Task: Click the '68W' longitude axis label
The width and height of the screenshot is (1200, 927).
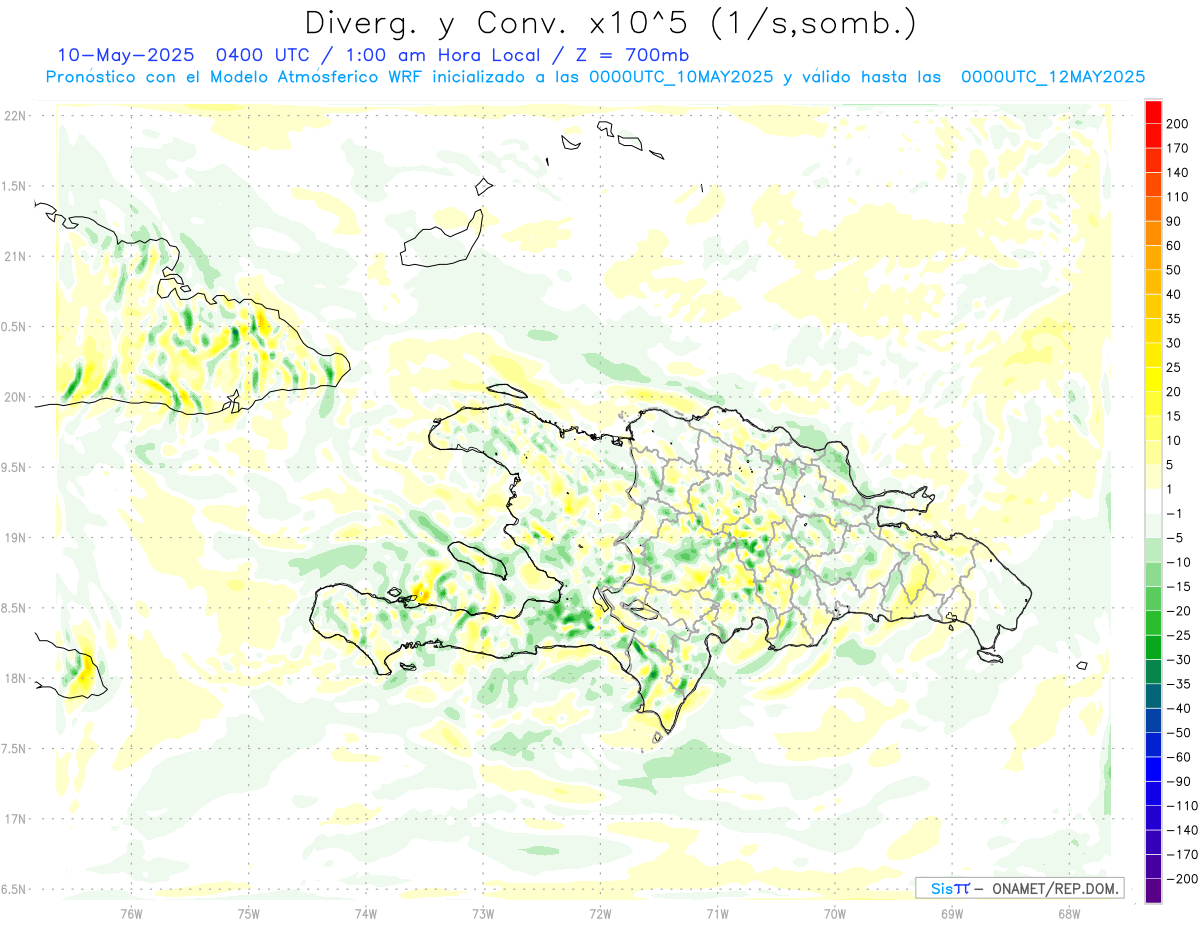Action: pyautogui.click(x=1069, y=913)
